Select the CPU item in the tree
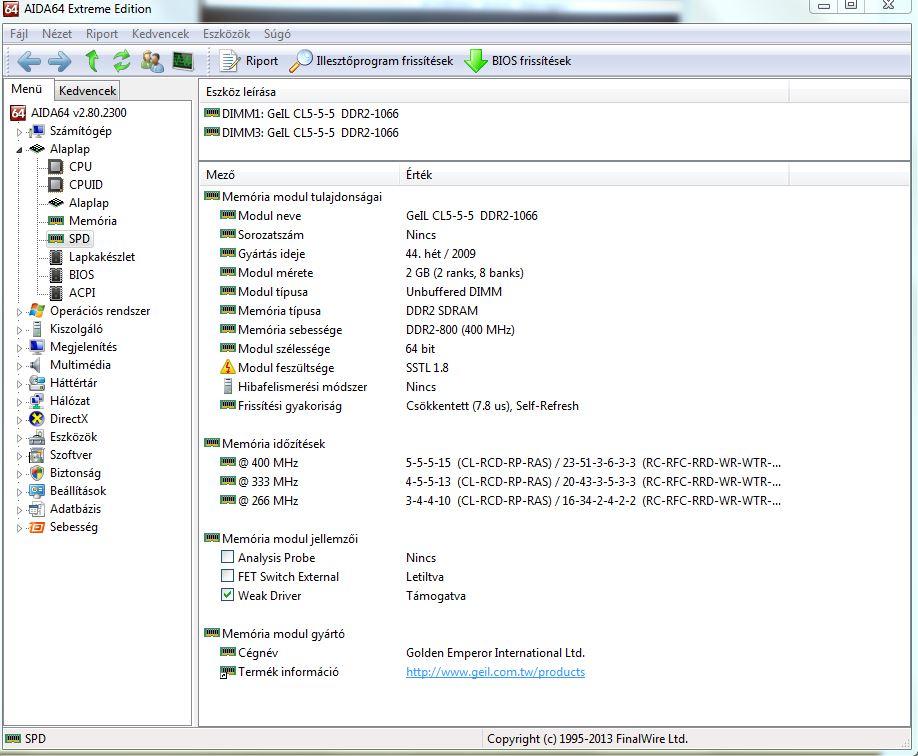Viewport: 918px width, 756px height. (x=80, y=167)
